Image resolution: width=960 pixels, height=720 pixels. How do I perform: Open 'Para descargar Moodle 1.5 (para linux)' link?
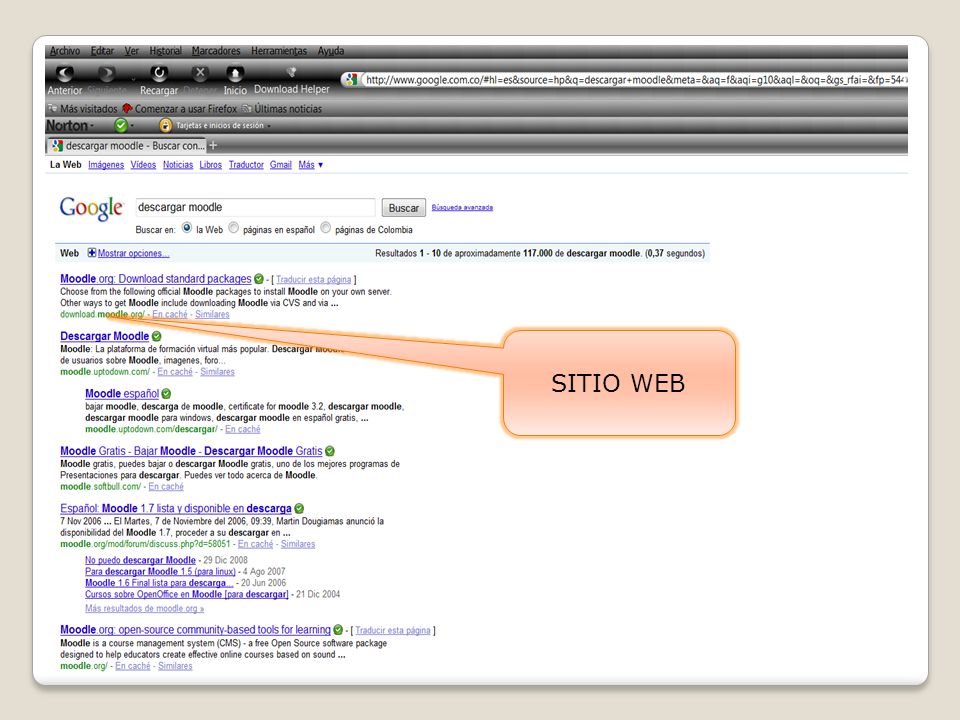point(160,572)
